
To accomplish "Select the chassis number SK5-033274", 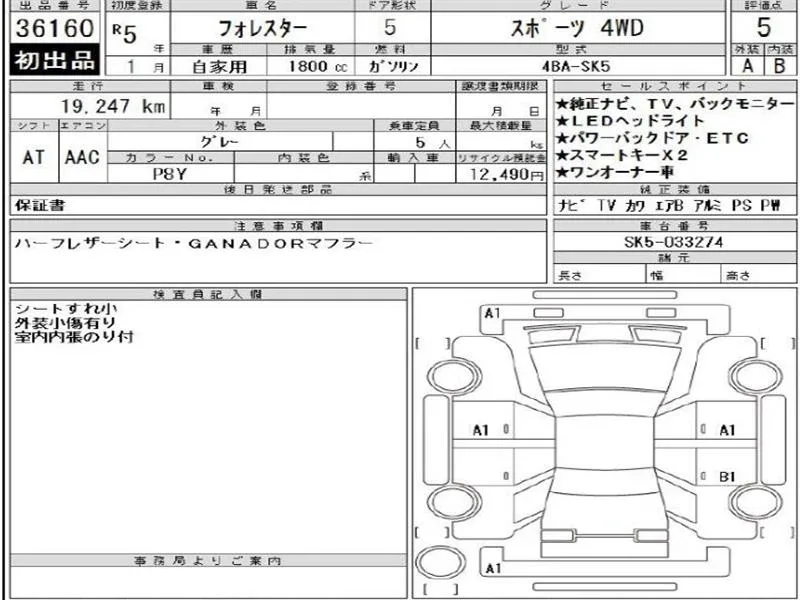I will [x=676, y=242].
